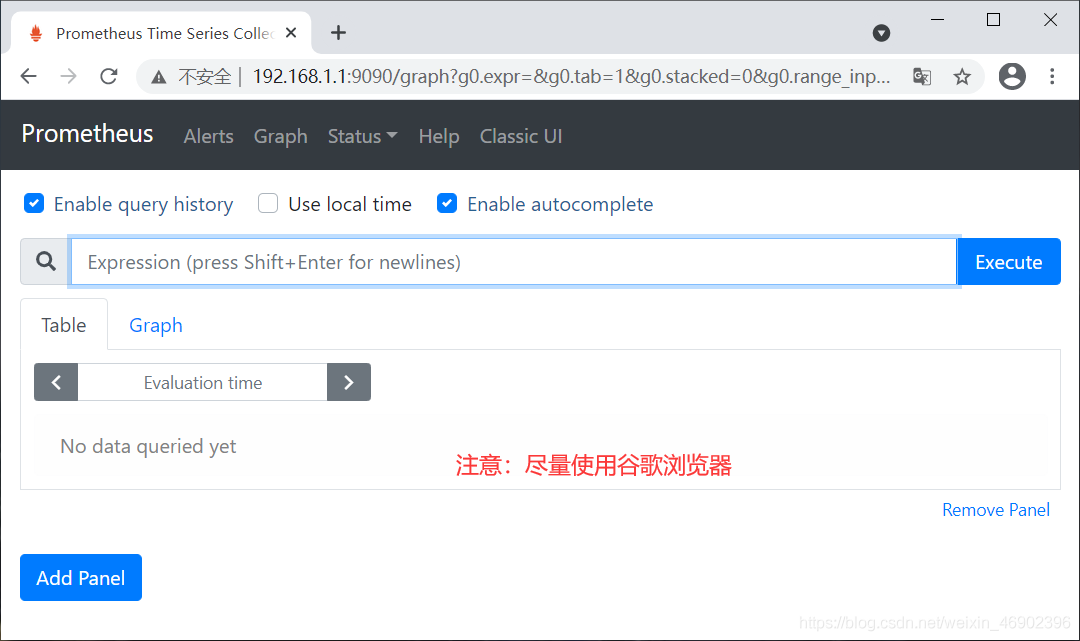Screen dimensions: 1080x641
Task: Maximize the Chrome window
Action: (x=993, y=20)
